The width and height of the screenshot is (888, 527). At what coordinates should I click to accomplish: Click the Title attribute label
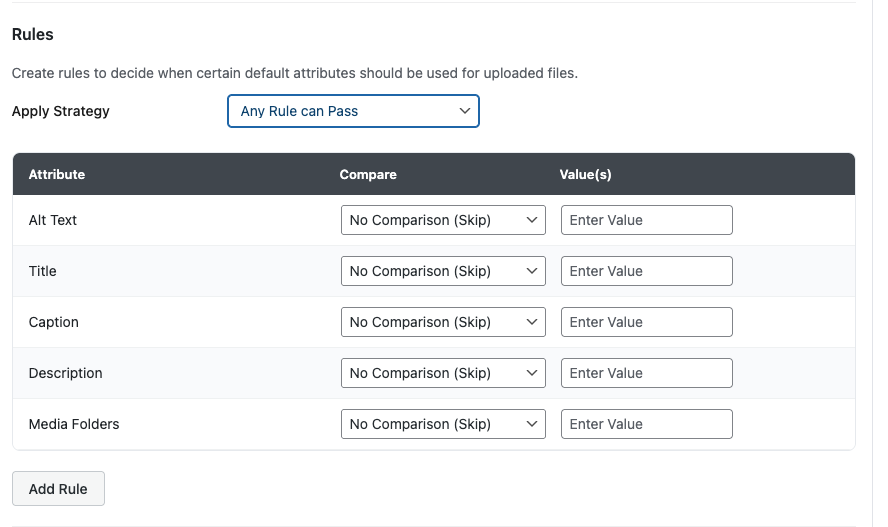[43, 271]
